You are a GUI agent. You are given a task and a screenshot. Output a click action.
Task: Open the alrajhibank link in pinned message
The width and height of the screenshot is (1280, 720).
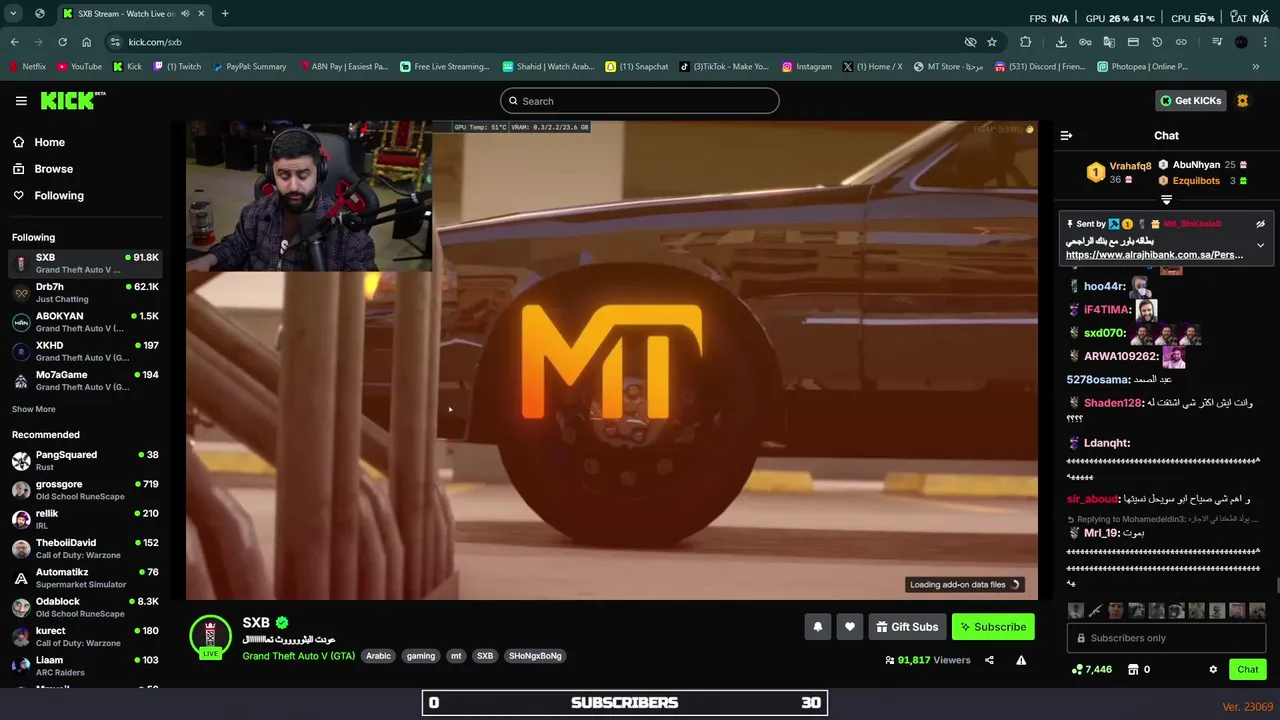pos(1154,255)
